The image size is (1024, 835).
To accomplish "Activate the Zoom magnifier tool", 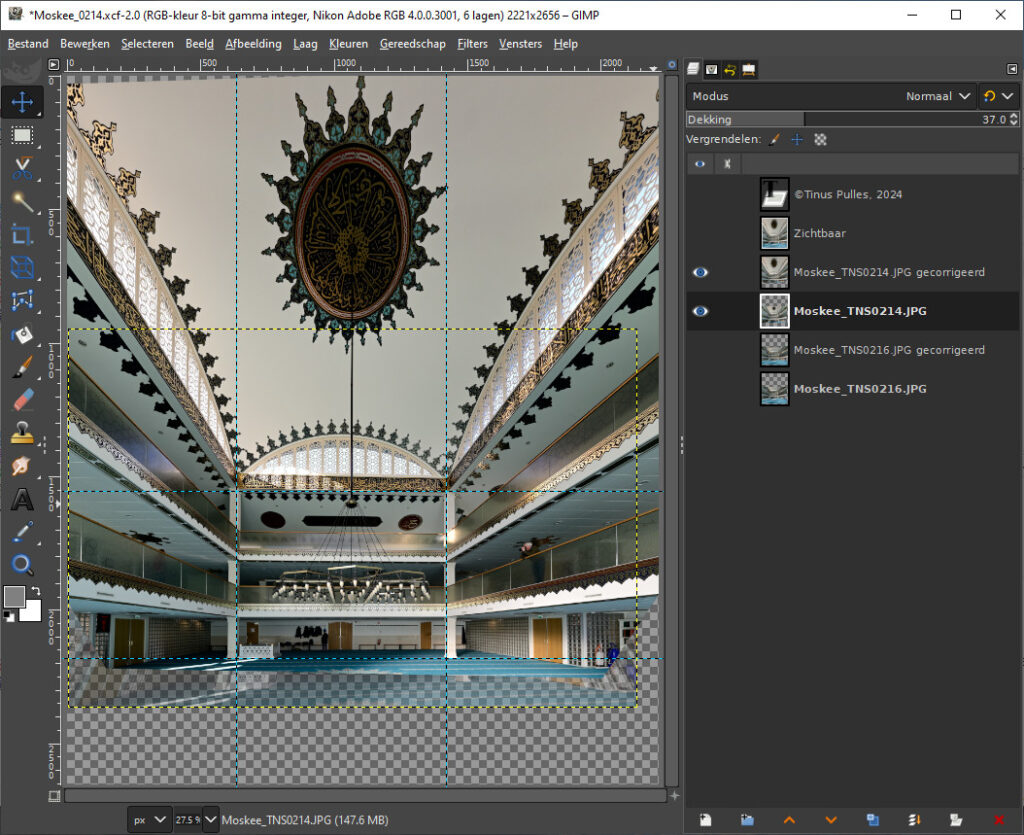I will click(21, 565).
